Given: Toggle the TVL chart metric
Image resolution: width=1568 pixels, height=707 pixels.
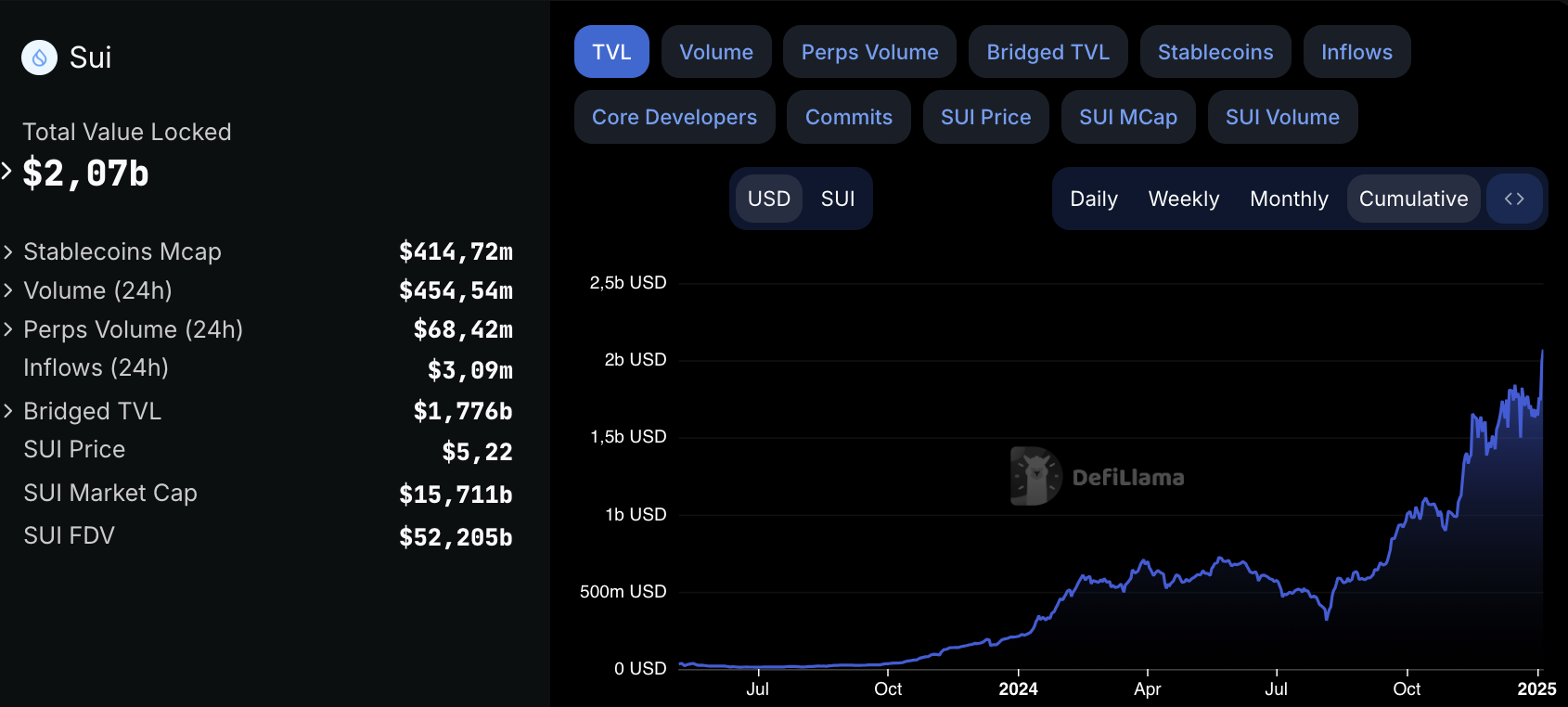Looking at the screenshot, I should [x=611, y=52].
